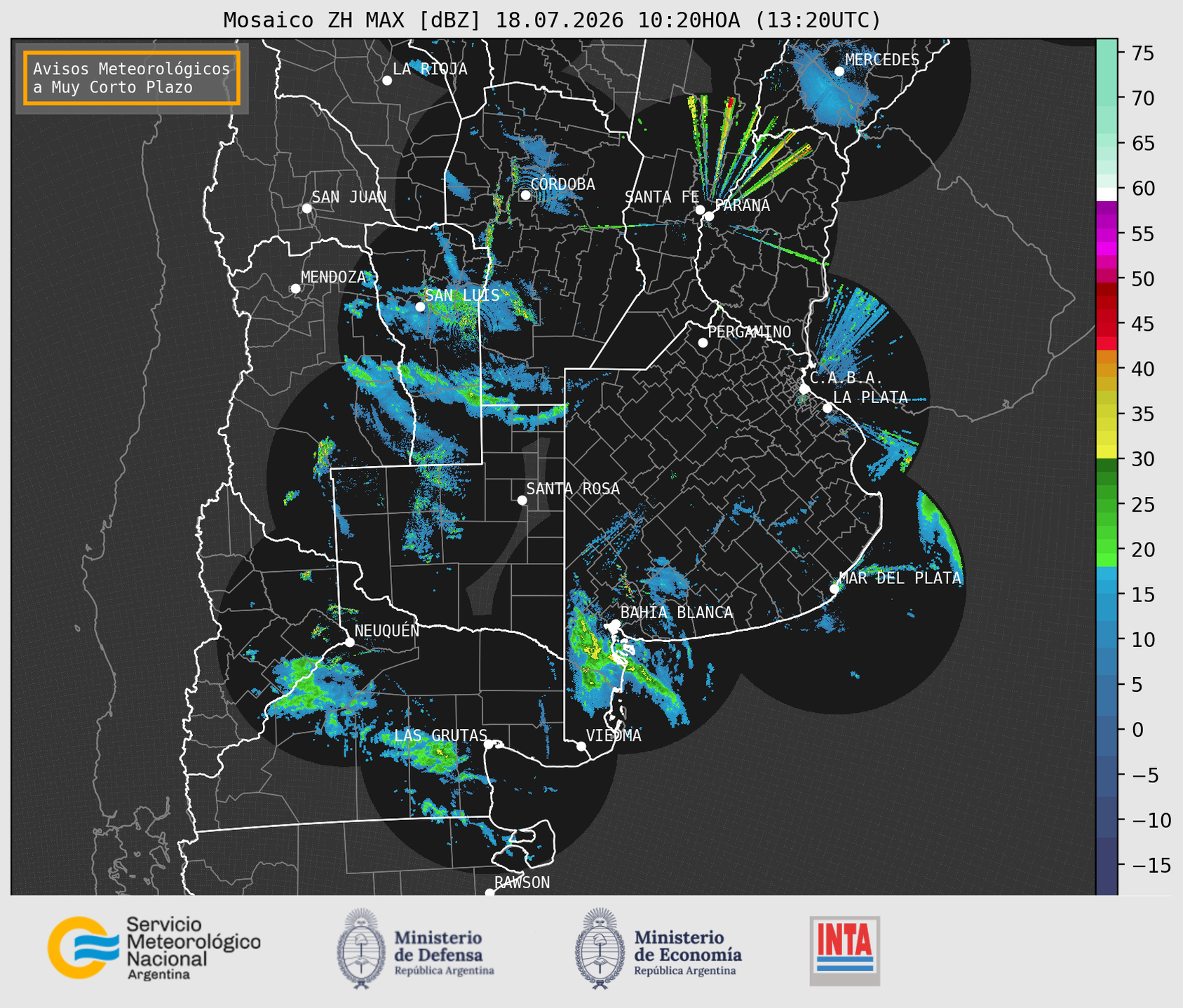Select the Santa Rosa city label
The height and width of the screenshot is (1008, 1183).
[573, 489]
